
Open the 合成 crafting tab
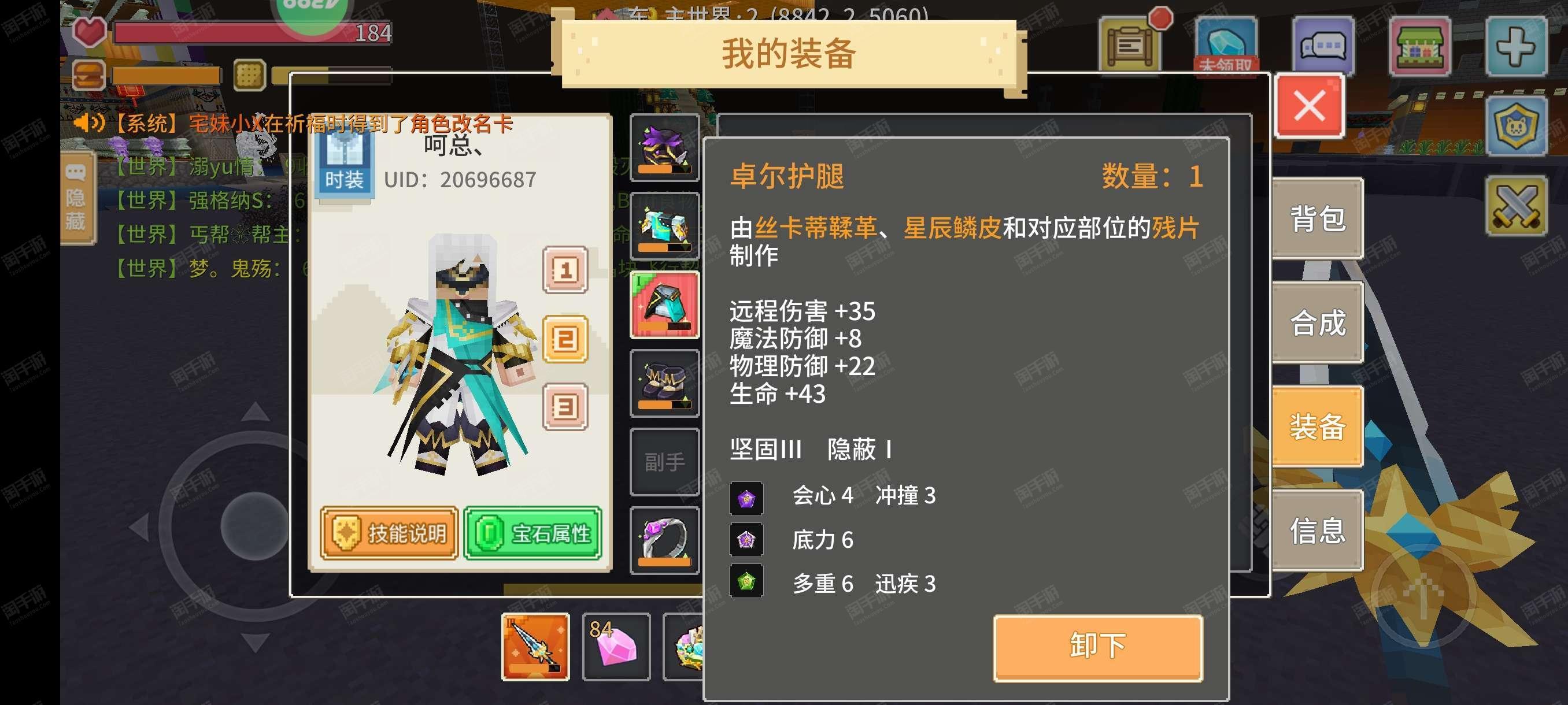(x=1317, y=322)
